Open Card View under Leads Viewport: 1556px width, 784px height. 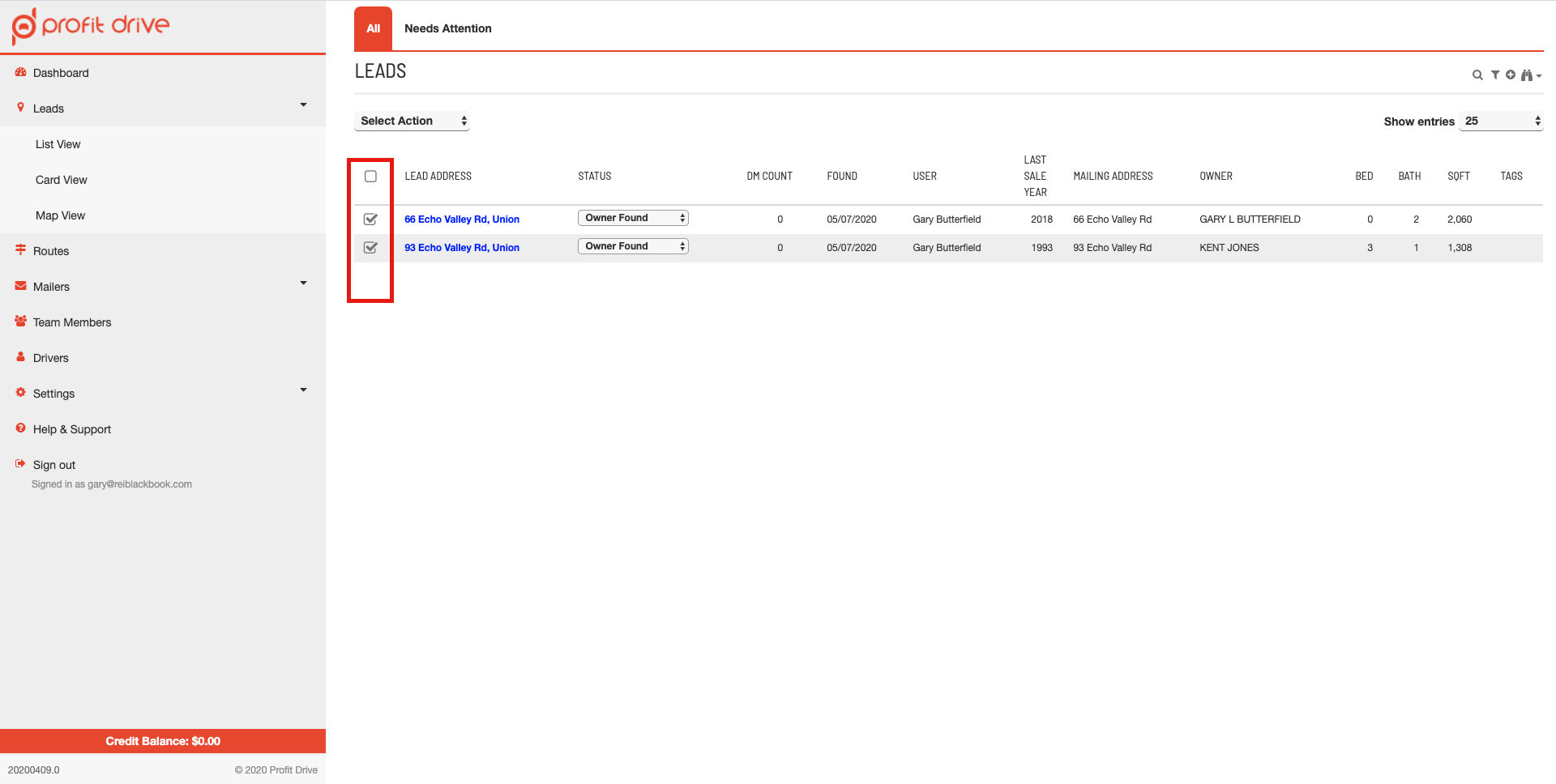coord(62,180)
